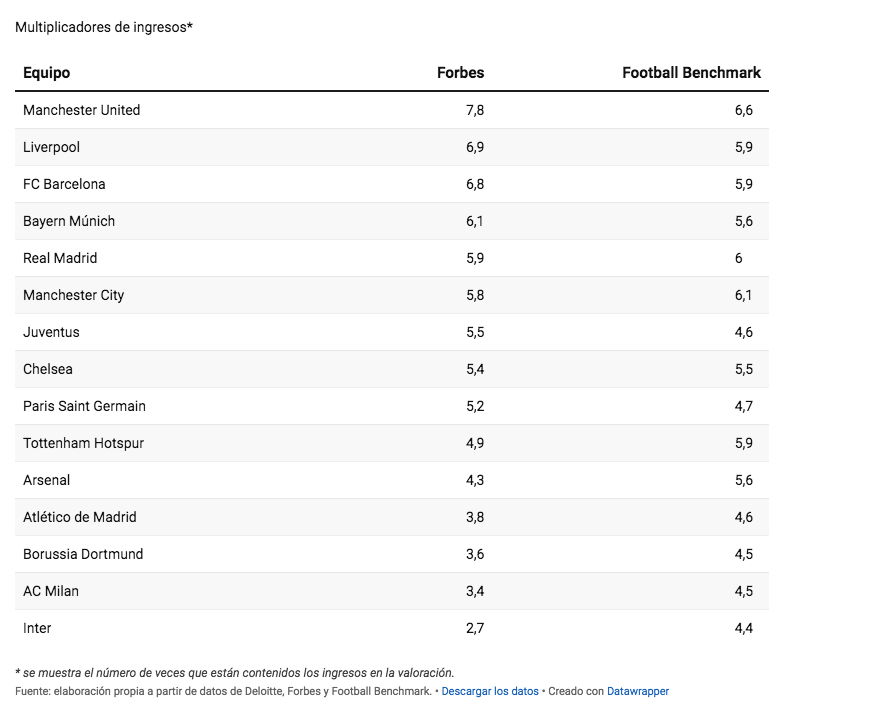886x727 pixels.
Task: Select the Paris Saint Germain team cell
Action: [x=84, y=406]
